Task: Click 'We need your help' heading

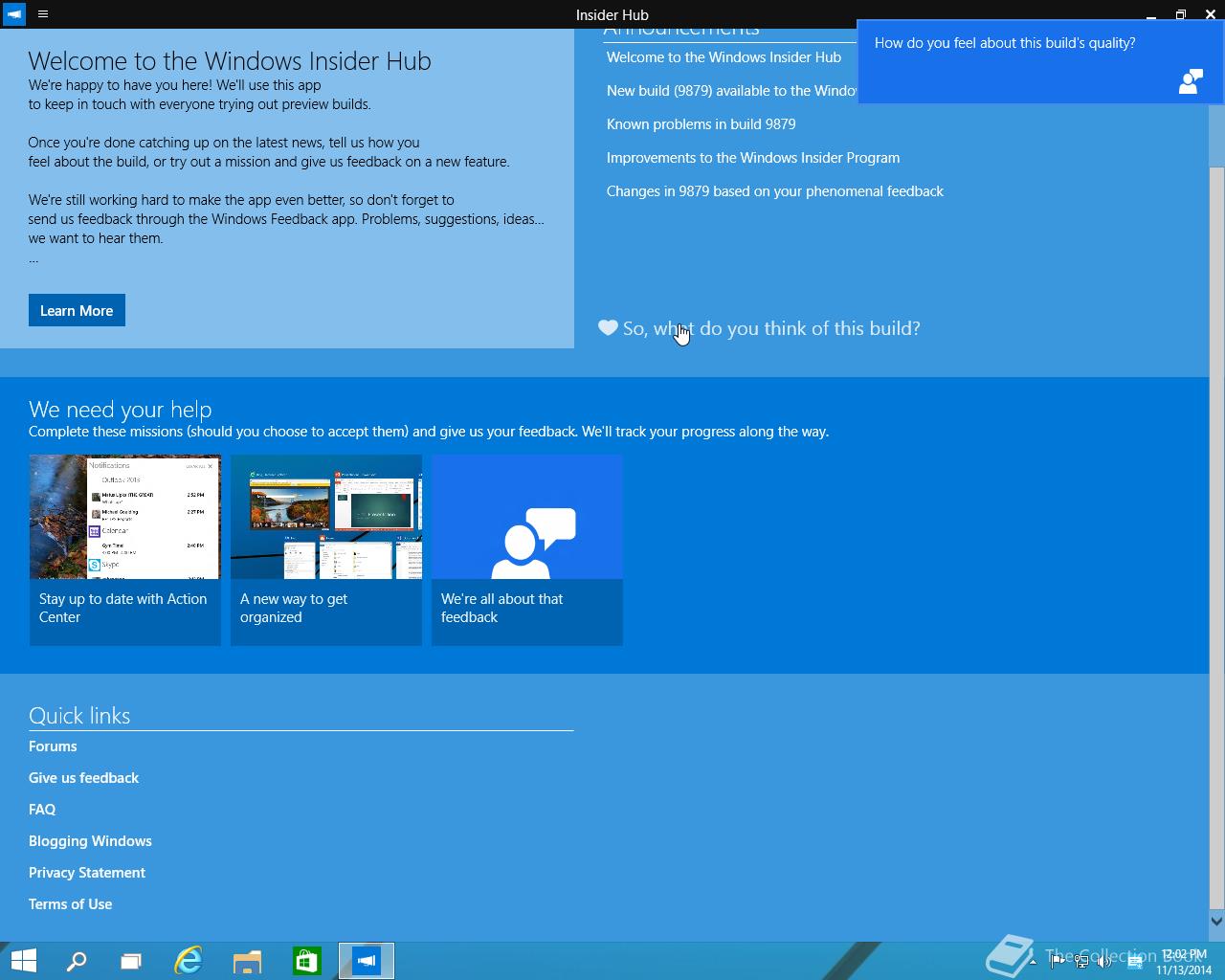Action: [120, 409]
